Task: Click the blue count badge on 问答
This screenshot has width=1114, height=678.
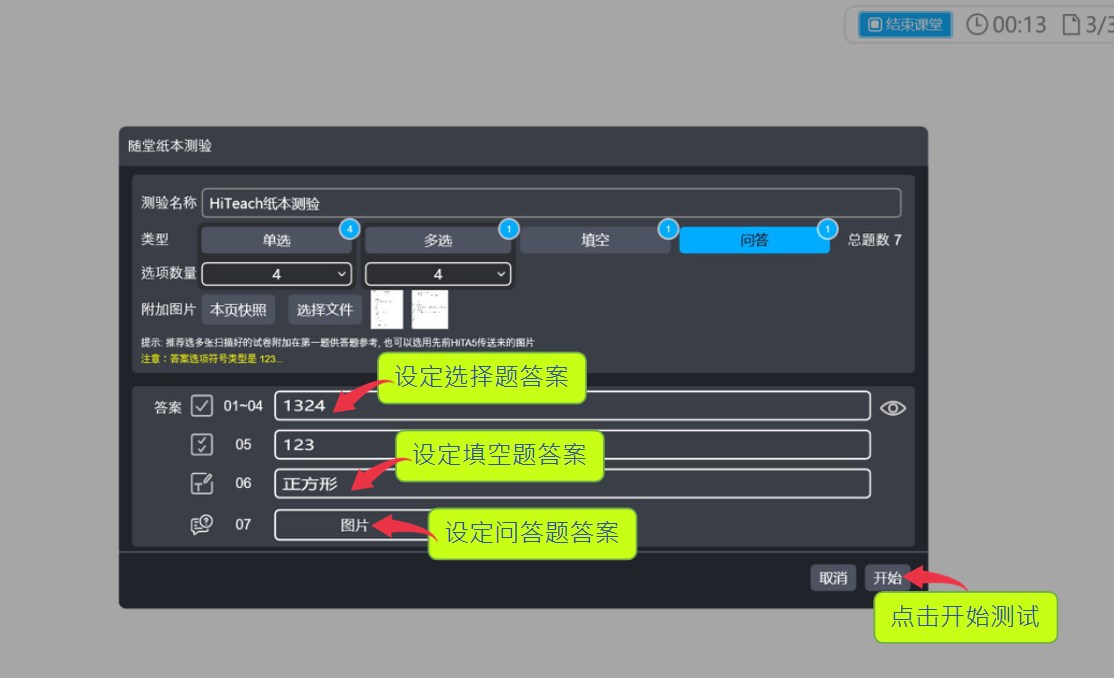Action: click(826, 229)
